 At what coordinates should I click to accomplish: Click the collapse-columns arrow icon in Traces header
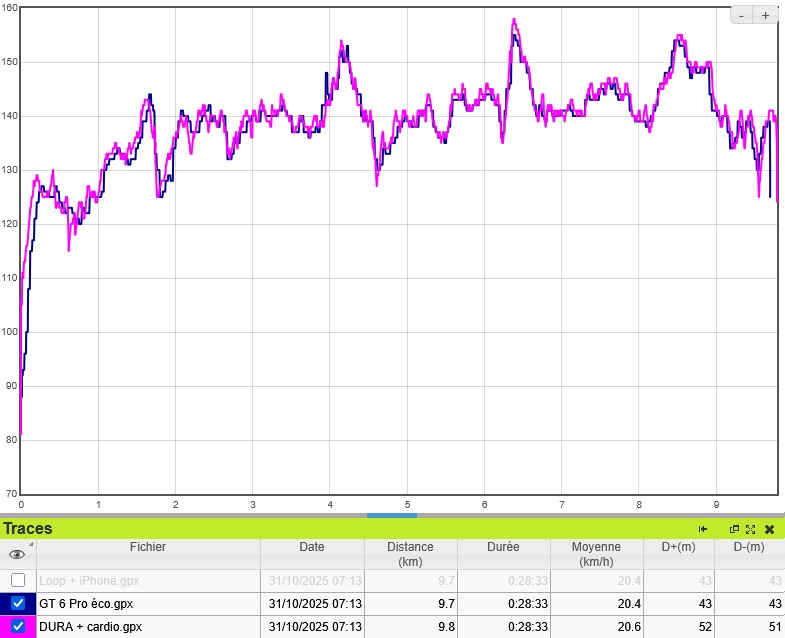click(703, 529)
